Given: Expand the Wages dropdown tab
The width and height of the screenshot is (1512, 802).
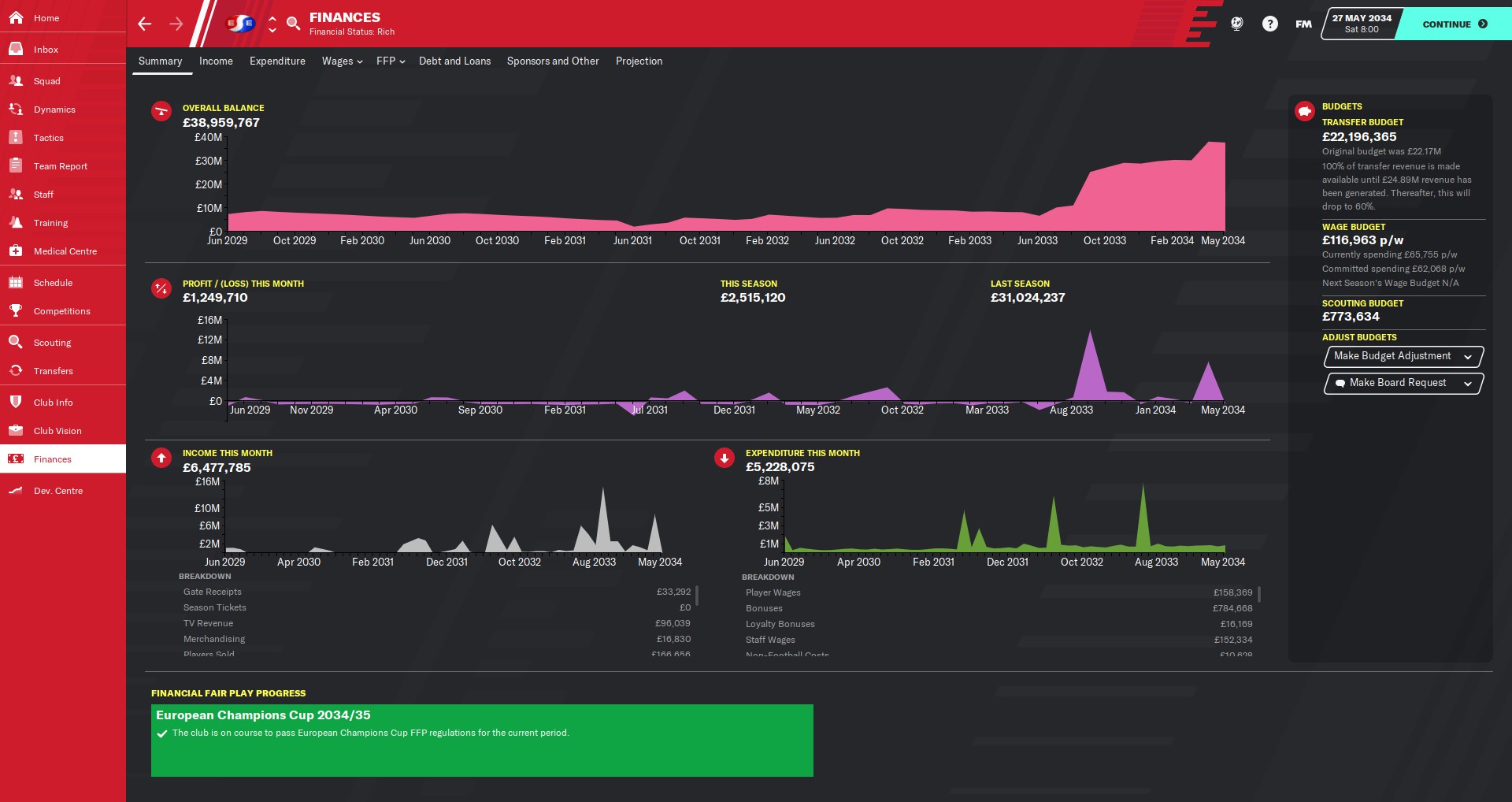Looking at the screenshot, I should [x=342, y=61].
